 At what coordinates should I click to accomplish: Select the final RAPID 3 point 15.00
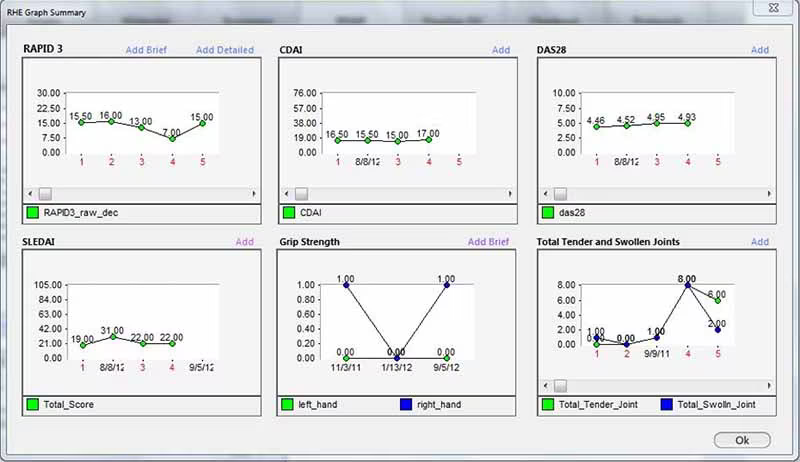click(x=203, y=123)
